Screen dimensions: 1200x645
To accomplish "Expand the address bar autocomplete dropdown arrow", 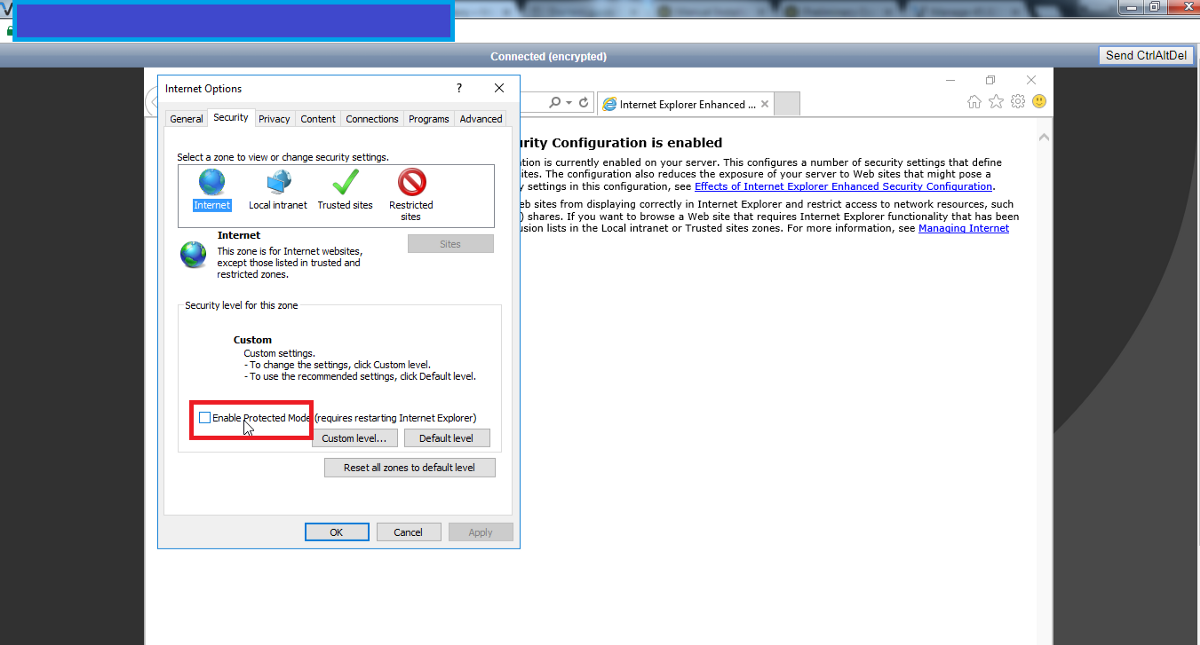I will 569,103.
